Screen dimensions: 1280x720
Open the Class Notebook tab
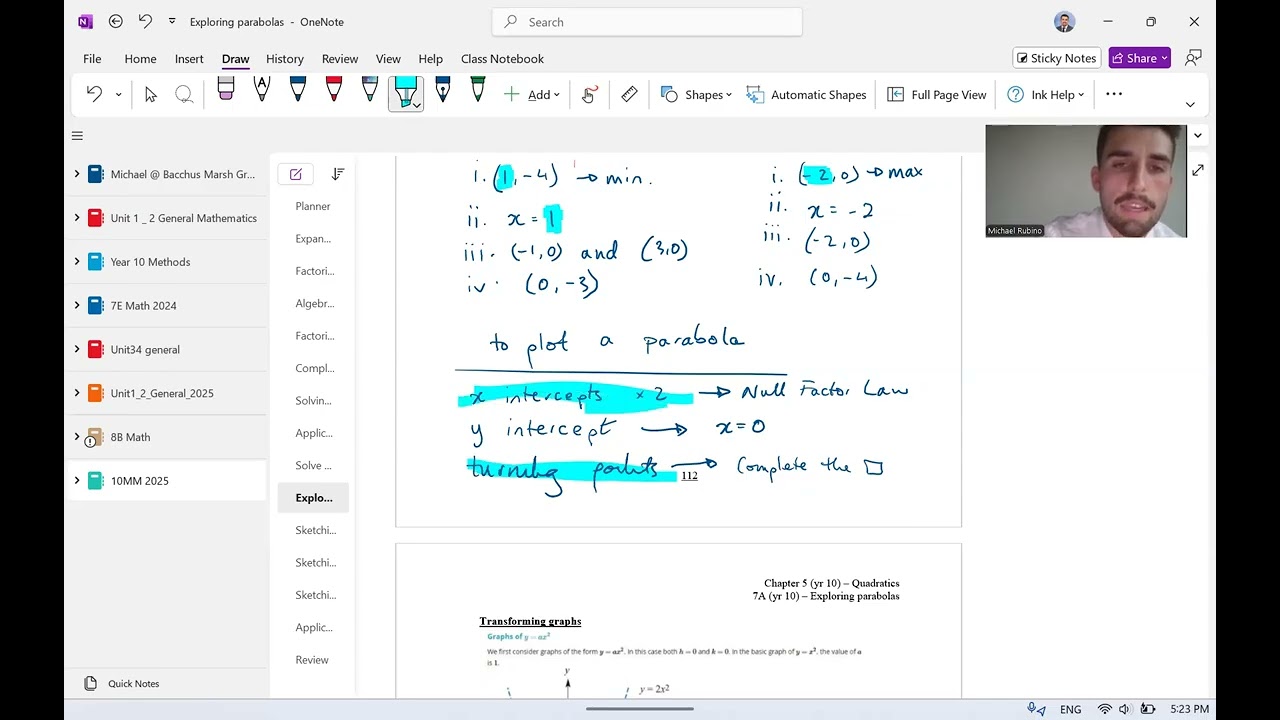pyautogui.click(x=502, y=59)
